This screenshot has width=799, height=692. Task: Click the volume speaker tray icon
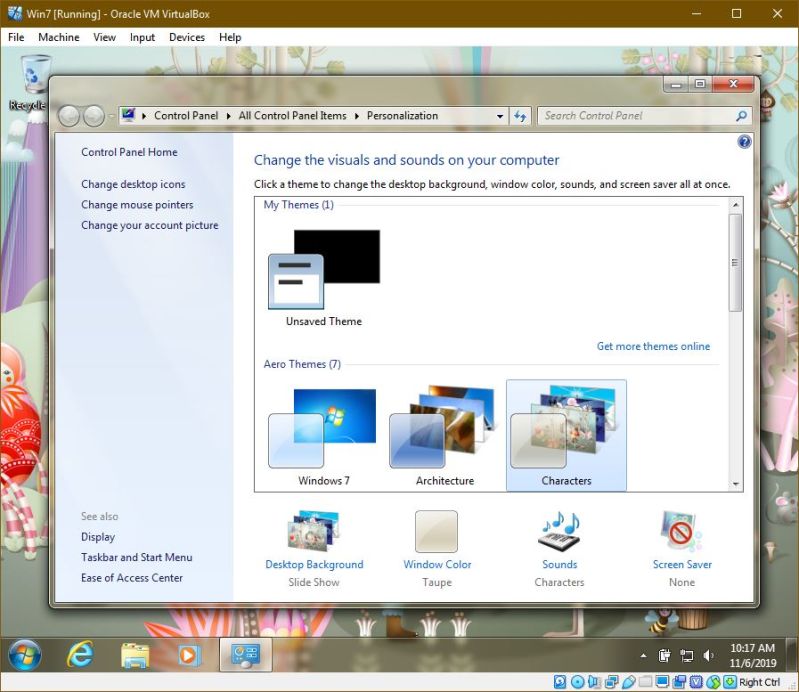click(708, 655)
